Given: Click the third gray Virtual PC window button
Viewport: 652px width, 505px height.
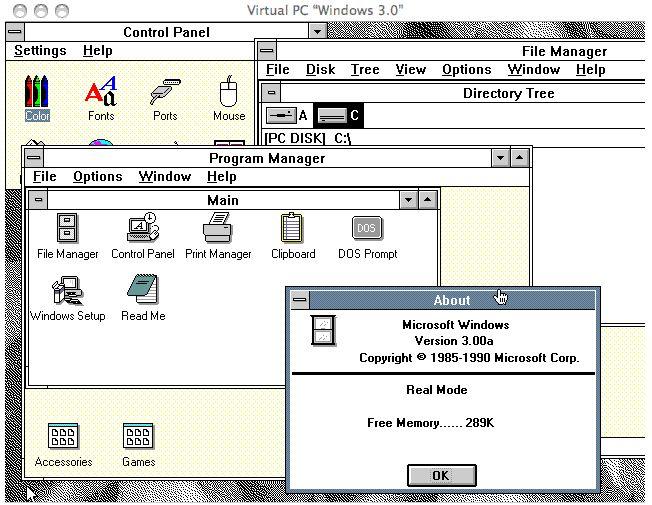Looking at the screenshot, I should tap(62, 11).
